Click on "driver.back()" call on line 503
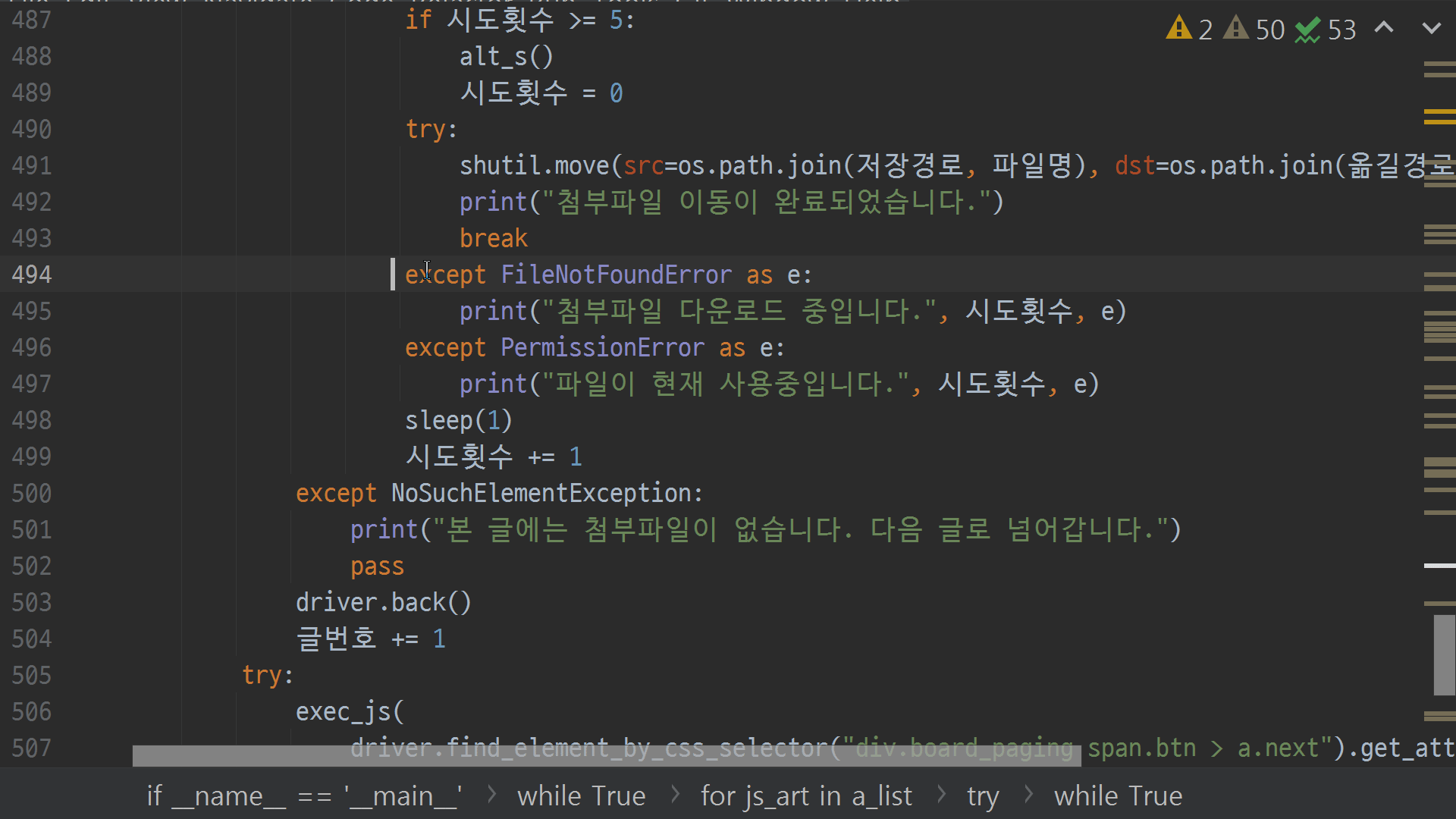The image size is (1456, 819). 383,603
